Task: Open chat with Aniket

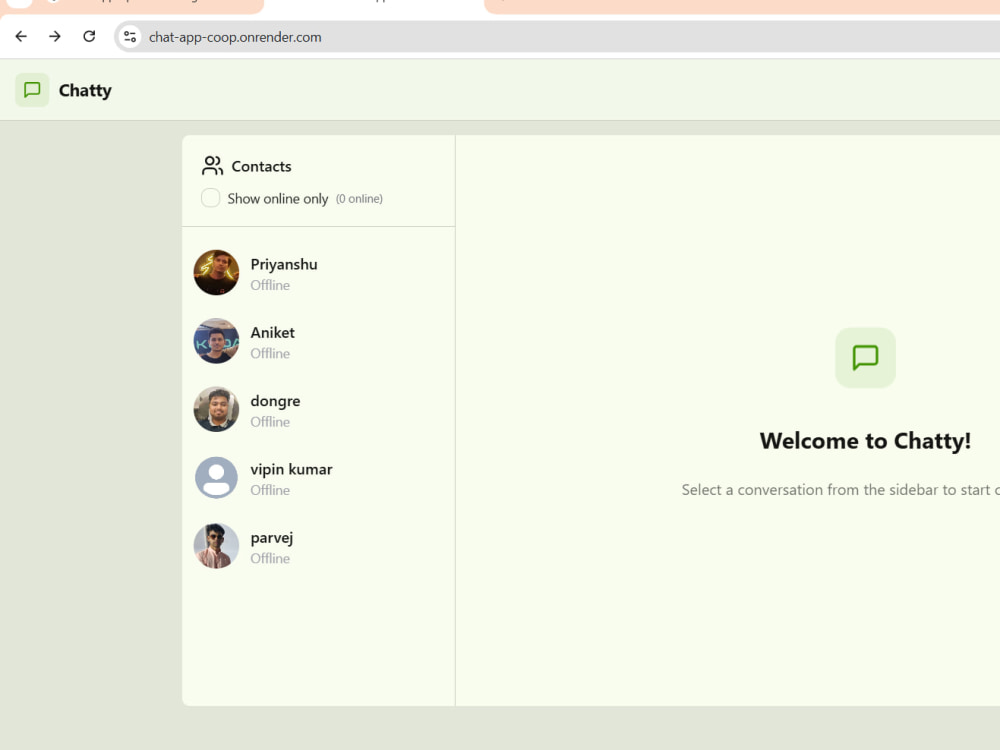Action: click(x=318, y=341)
